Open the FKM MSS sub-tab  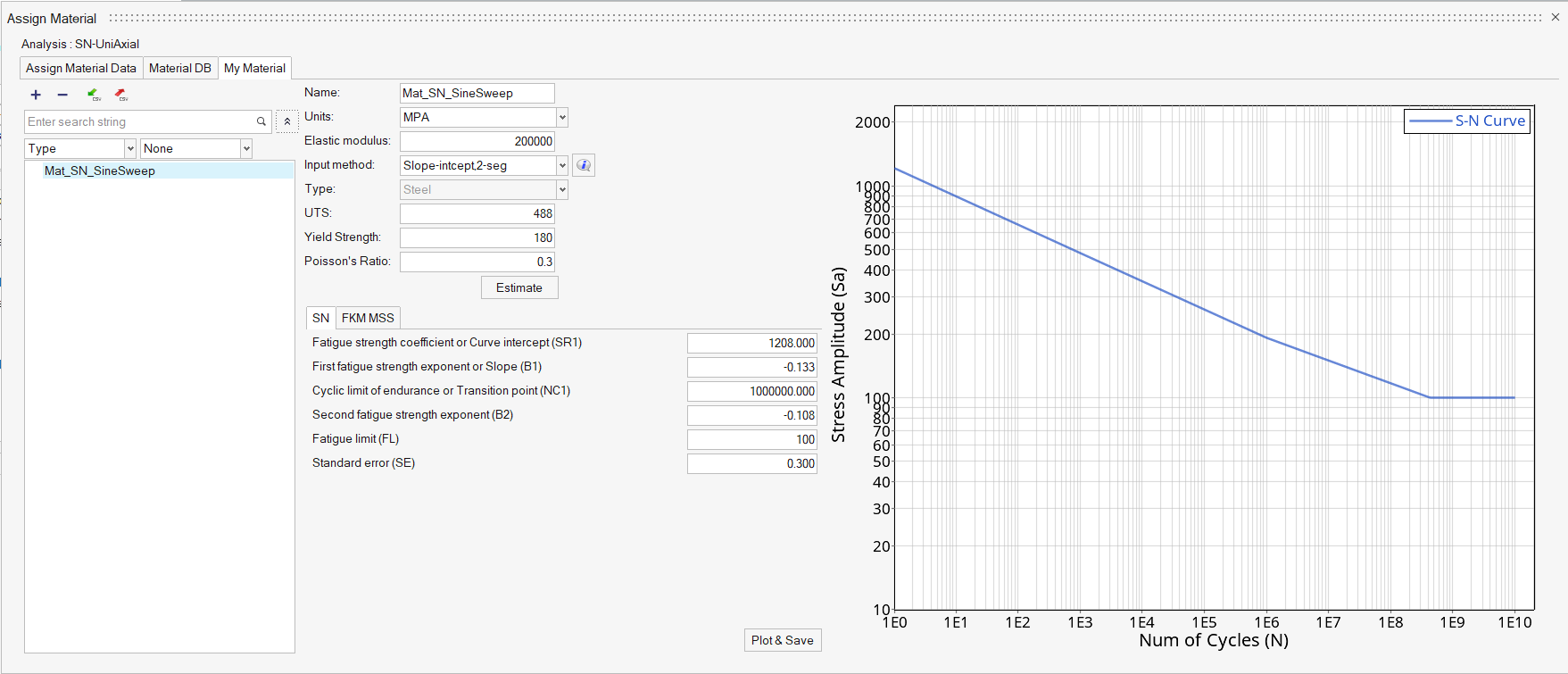pyautogui.click(x=368, y=318)
